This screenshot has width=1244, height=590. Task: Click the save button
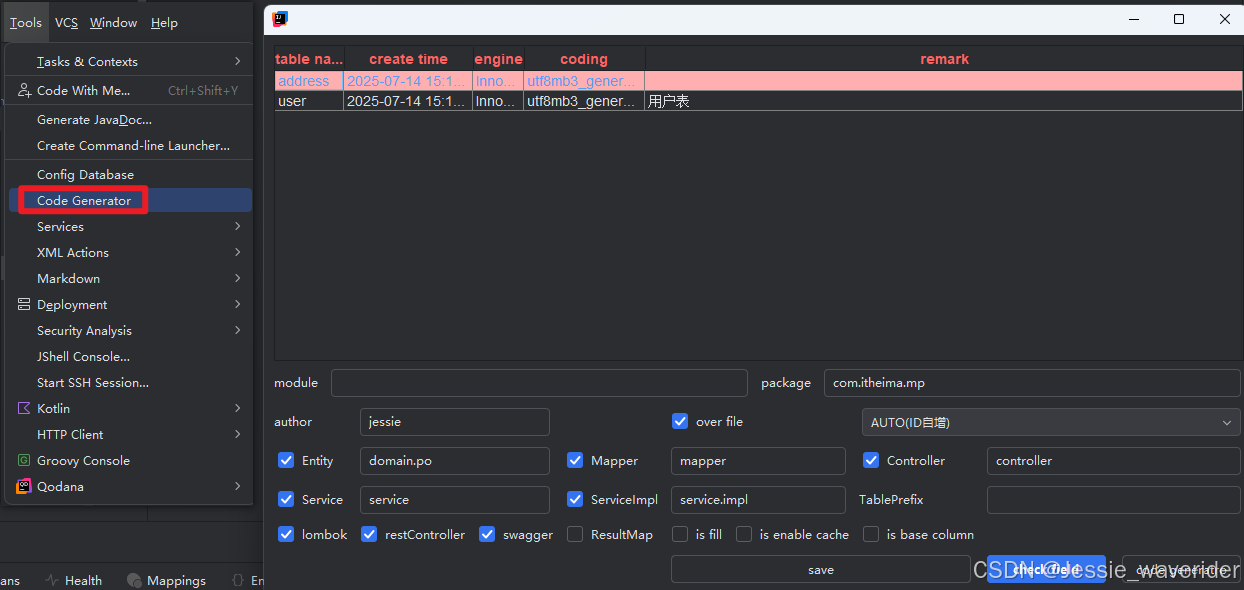(x=820, y=569)
